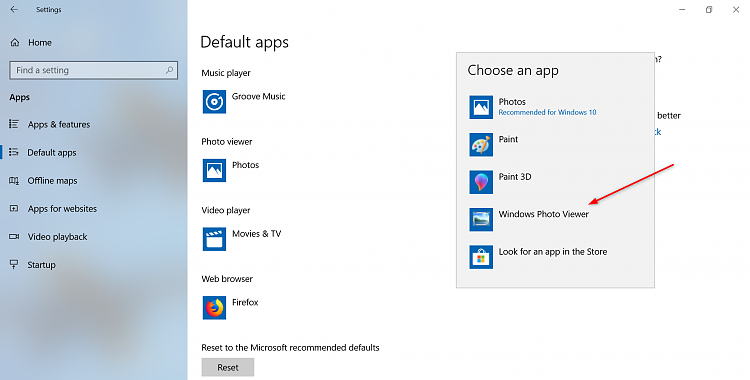This screenshot has width=750, height=380.
Task: Click the Paint palette icon
Action: [x=481, y=145]
